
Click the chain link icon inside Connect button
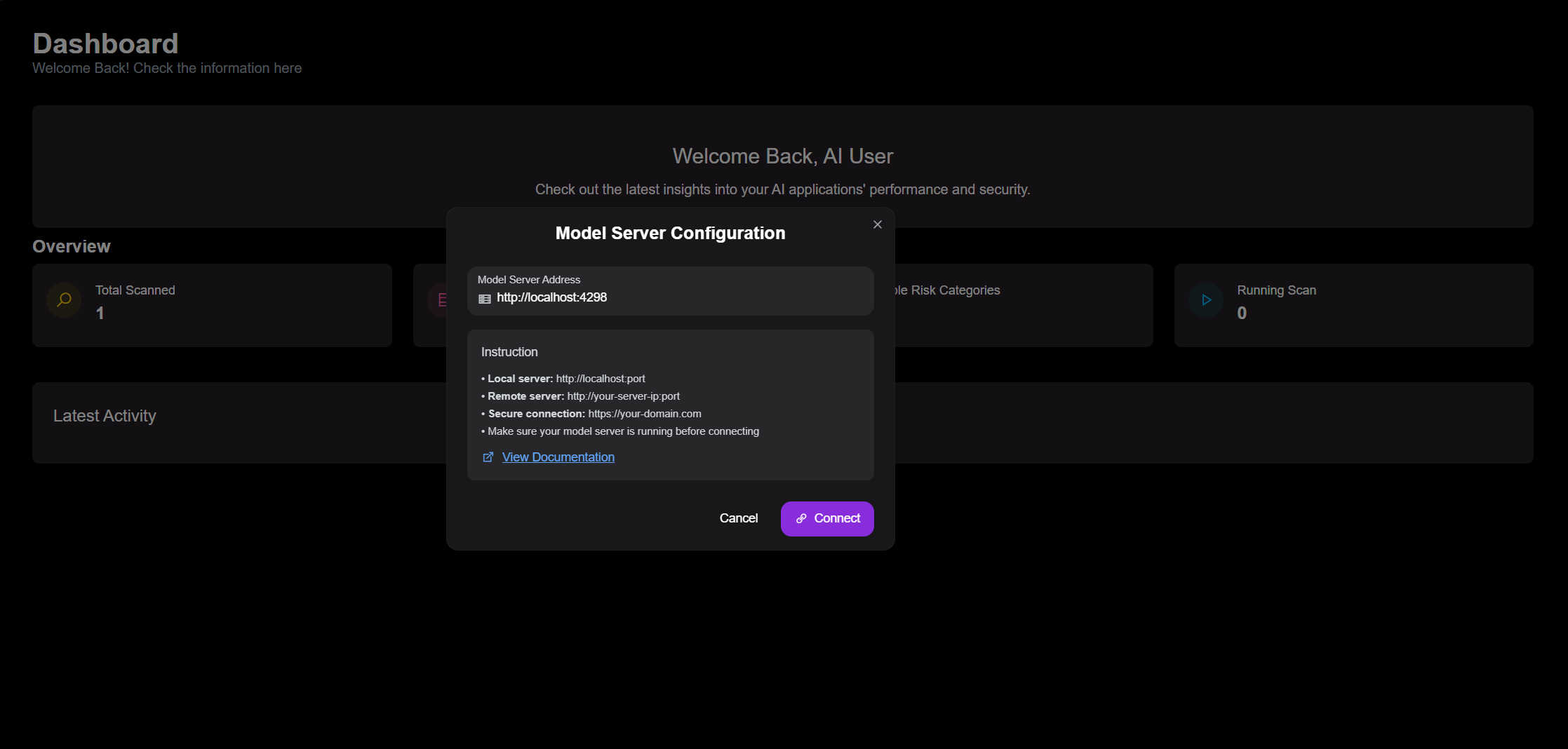click(801, 519)
